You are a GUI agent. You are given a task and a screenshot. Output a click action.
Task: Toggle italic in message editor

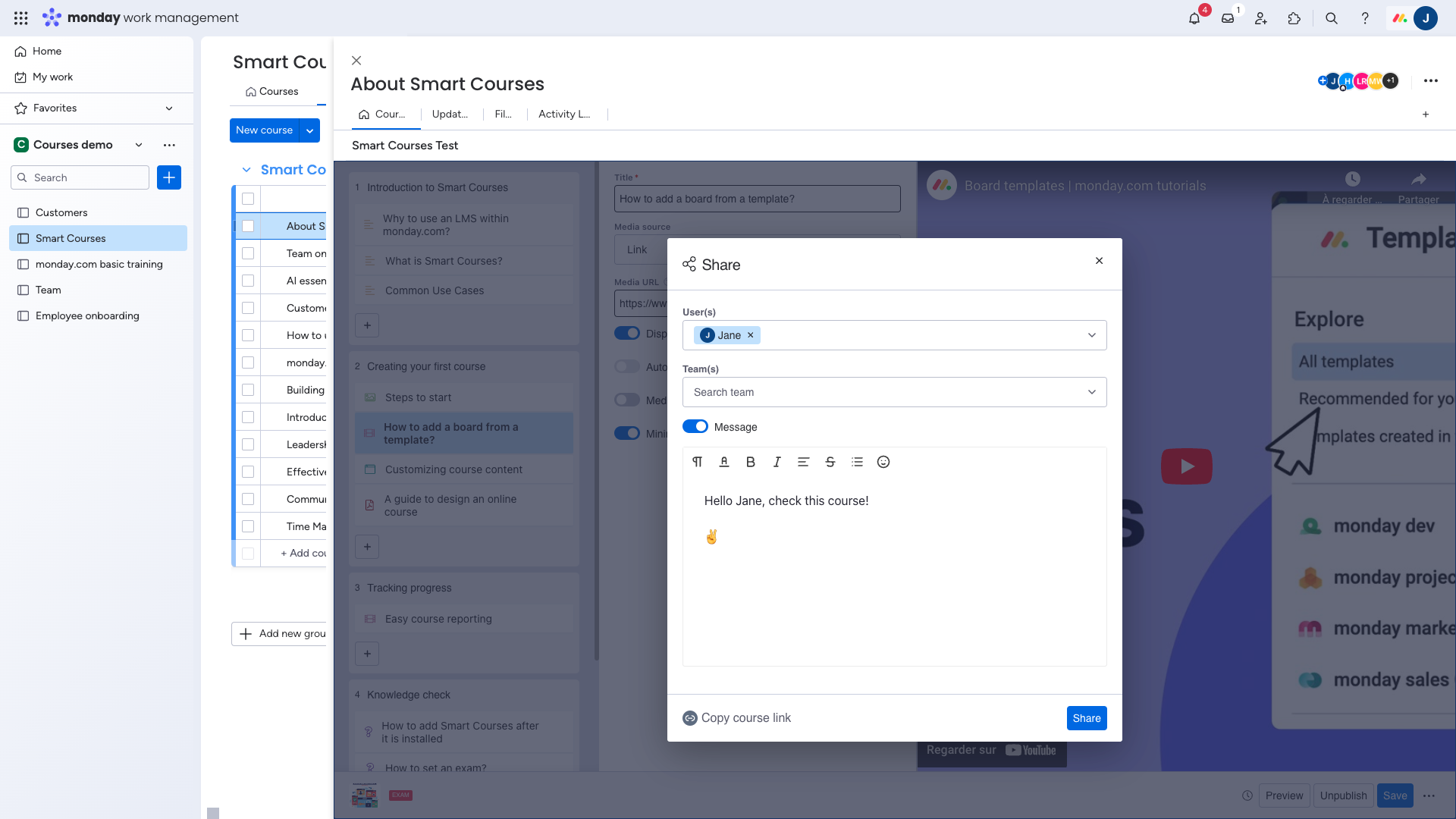pyautogui.click(x=777, y=462)
